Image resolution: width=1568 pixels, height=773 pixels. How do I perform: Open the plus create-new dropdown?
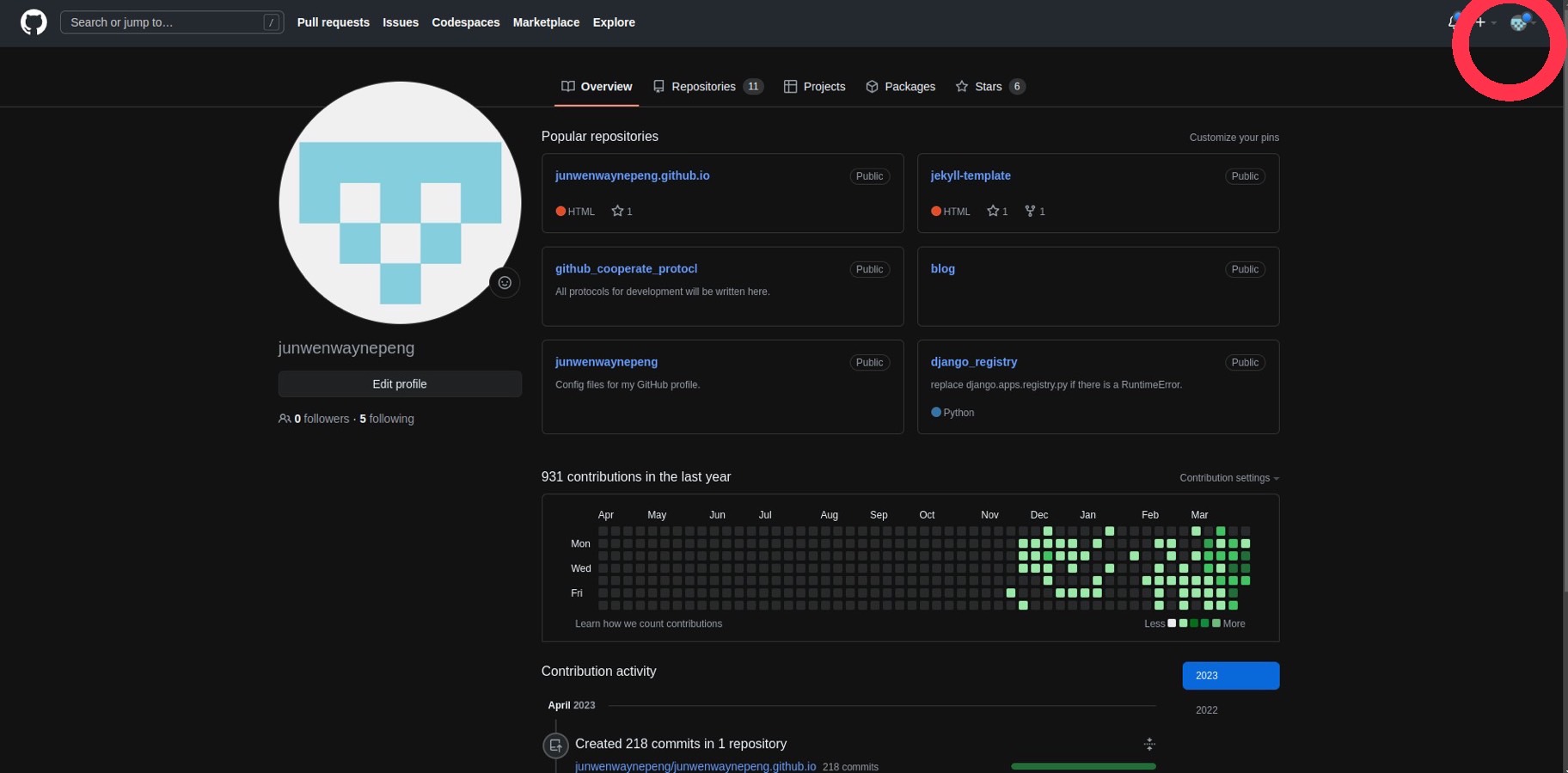point(1485,22)
